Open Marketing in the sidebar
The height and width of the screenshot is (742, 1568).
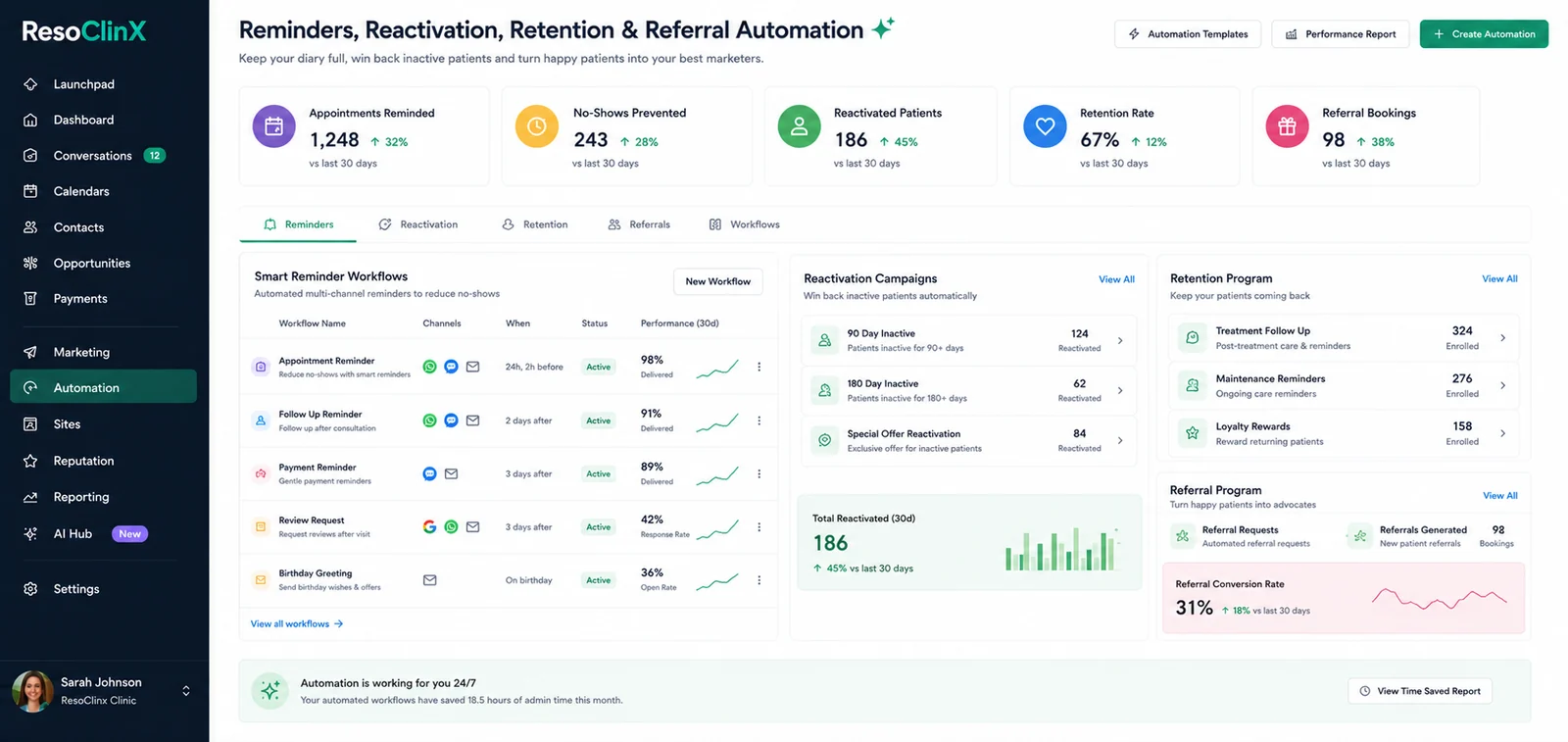(103, 352)
